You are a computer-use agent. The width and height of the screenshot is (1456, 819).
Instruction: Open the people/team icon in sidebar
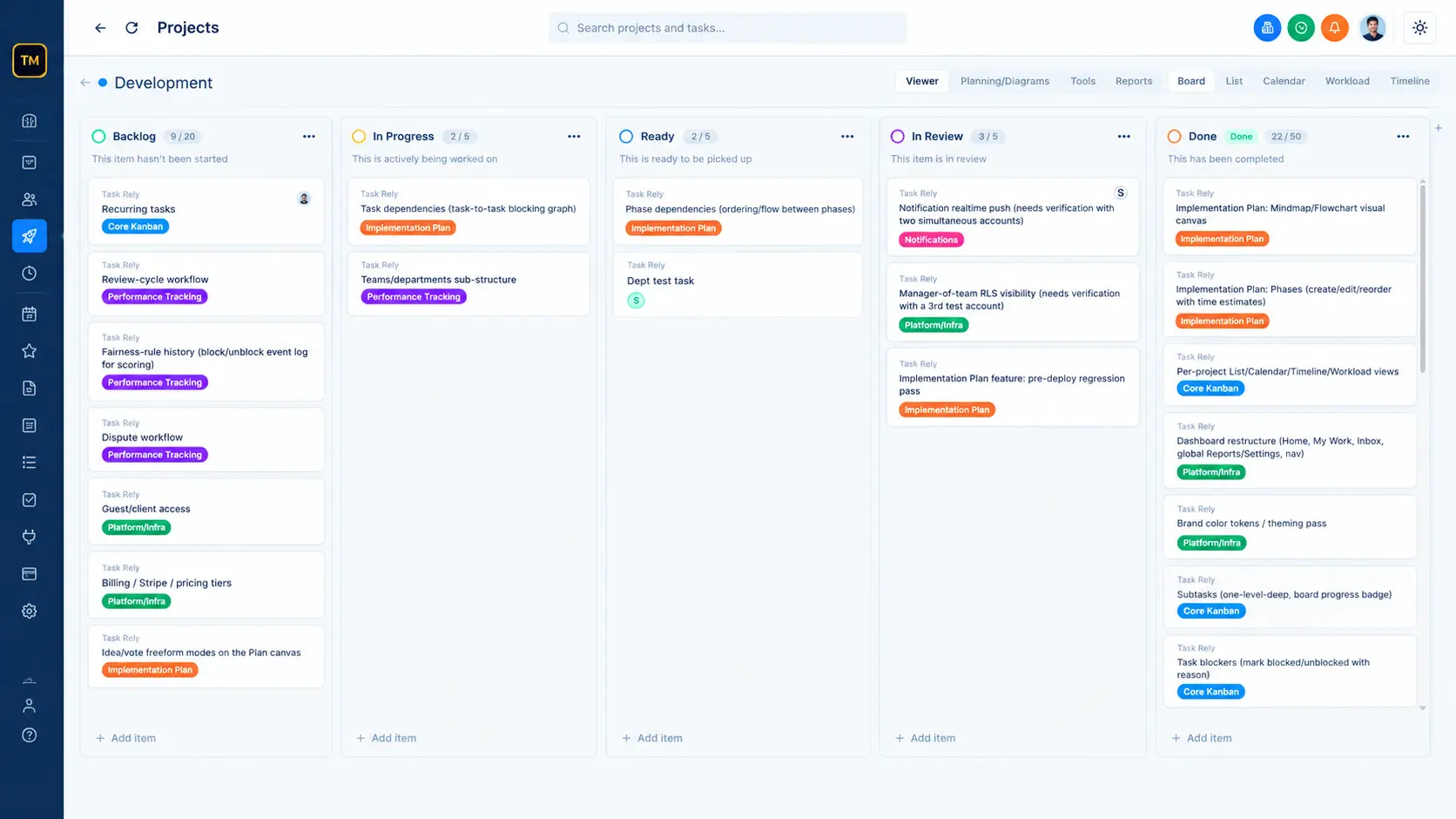pos(30,200)
